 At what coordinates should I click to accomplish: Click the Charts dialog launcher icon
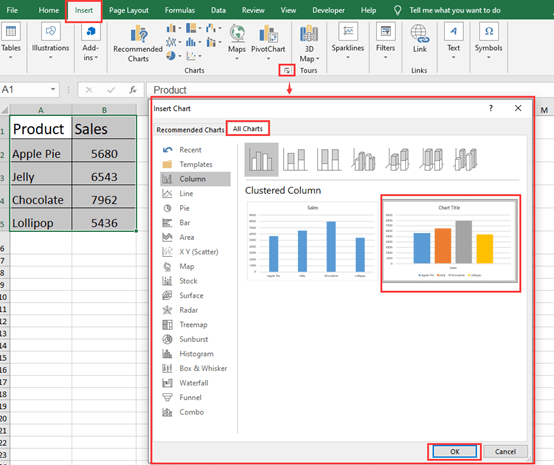(x=287, y=70)
